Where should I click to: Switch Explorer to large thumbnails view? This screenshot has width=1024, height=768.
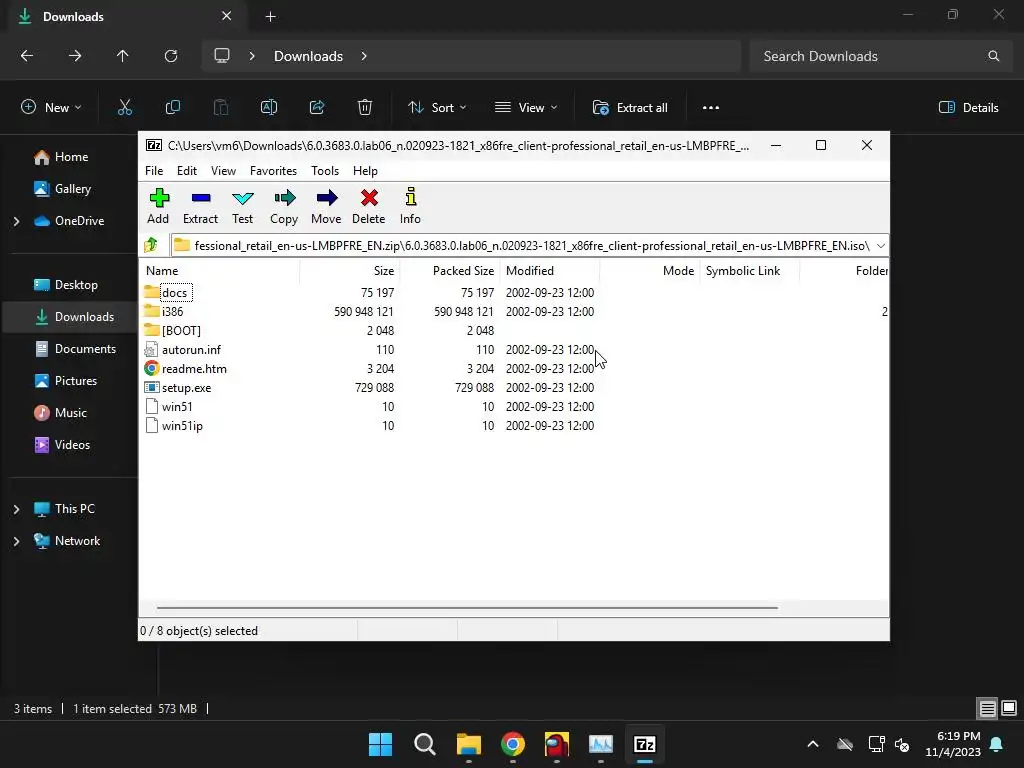pos(1009,709)
